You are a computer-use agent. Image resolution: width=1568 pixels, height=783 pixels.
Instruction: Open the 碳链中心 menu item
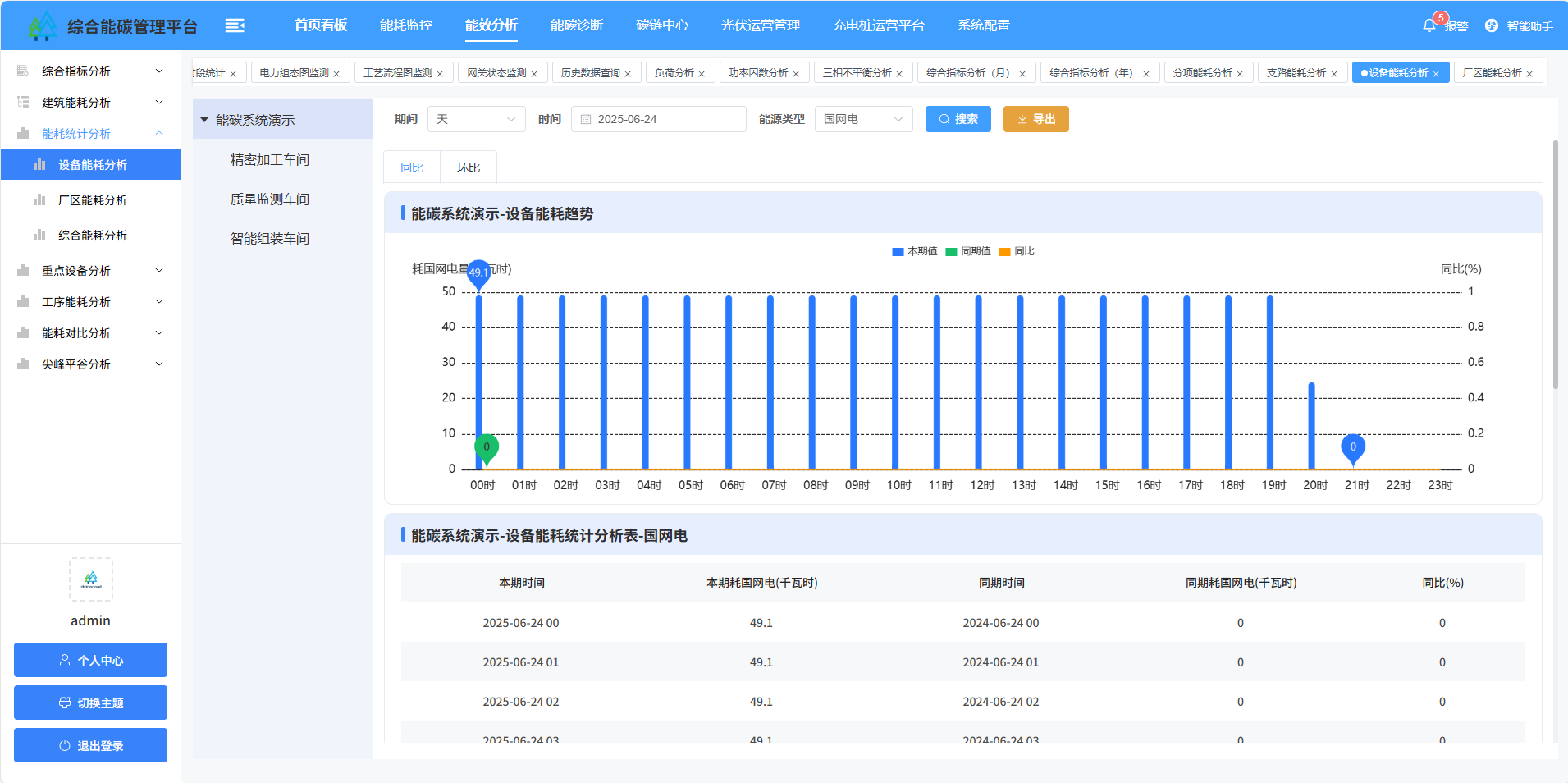[662, 25]
